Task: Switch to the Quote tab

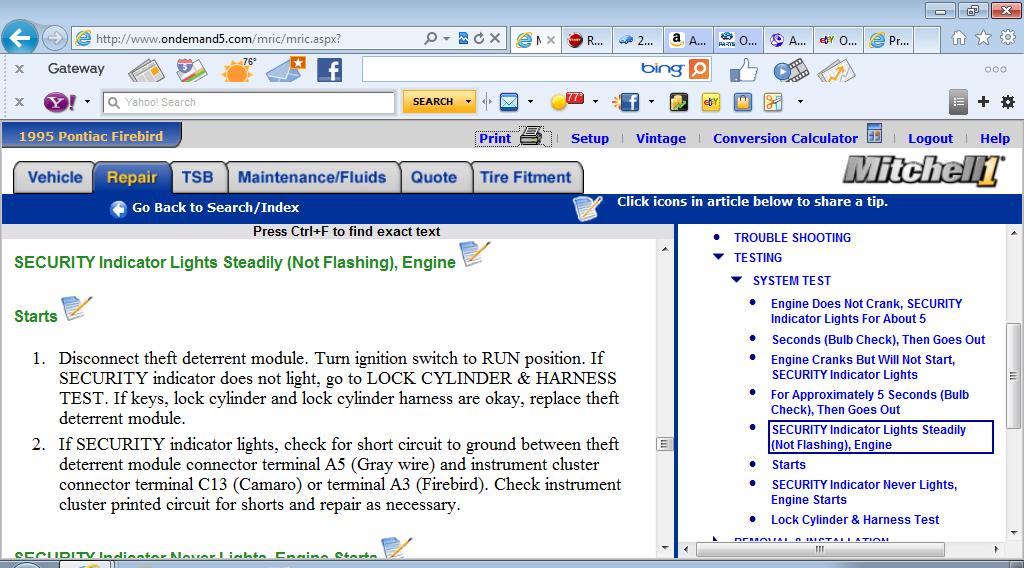Action: coord(434,177)
